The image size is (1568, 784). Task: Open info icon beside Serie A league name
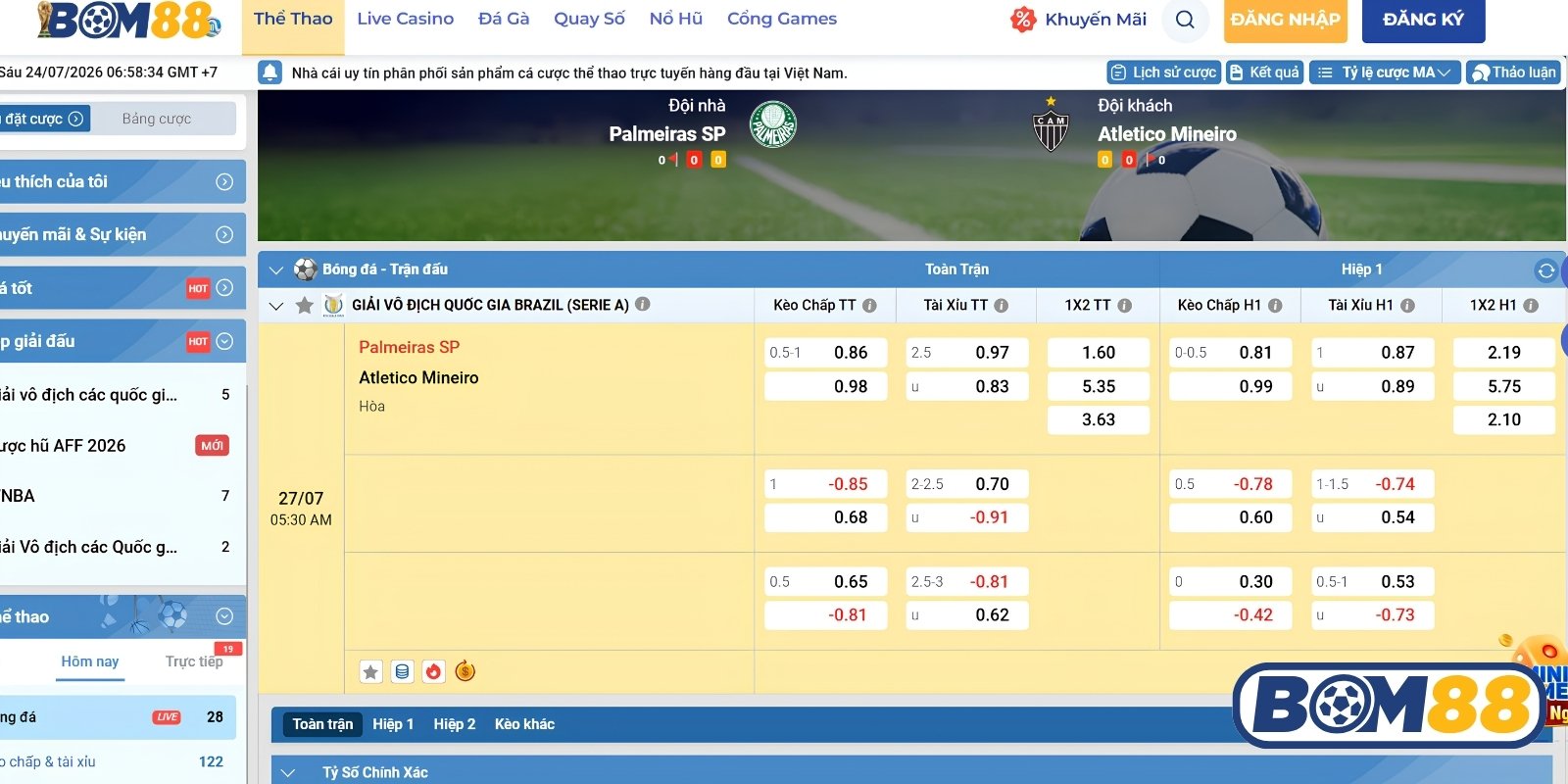point(643,304)
